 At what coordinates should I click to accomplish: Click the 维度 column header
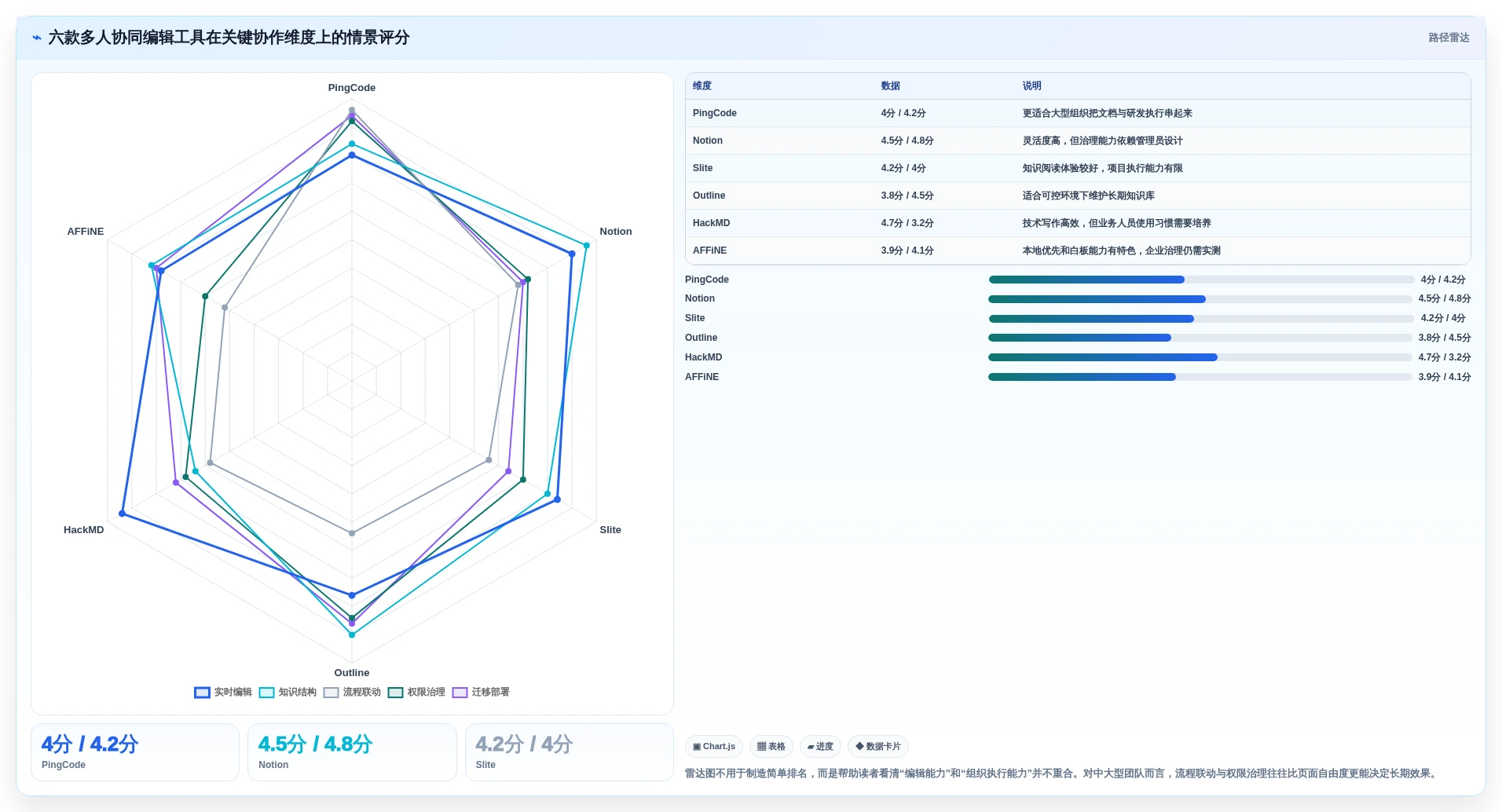[x=702, y=86]
